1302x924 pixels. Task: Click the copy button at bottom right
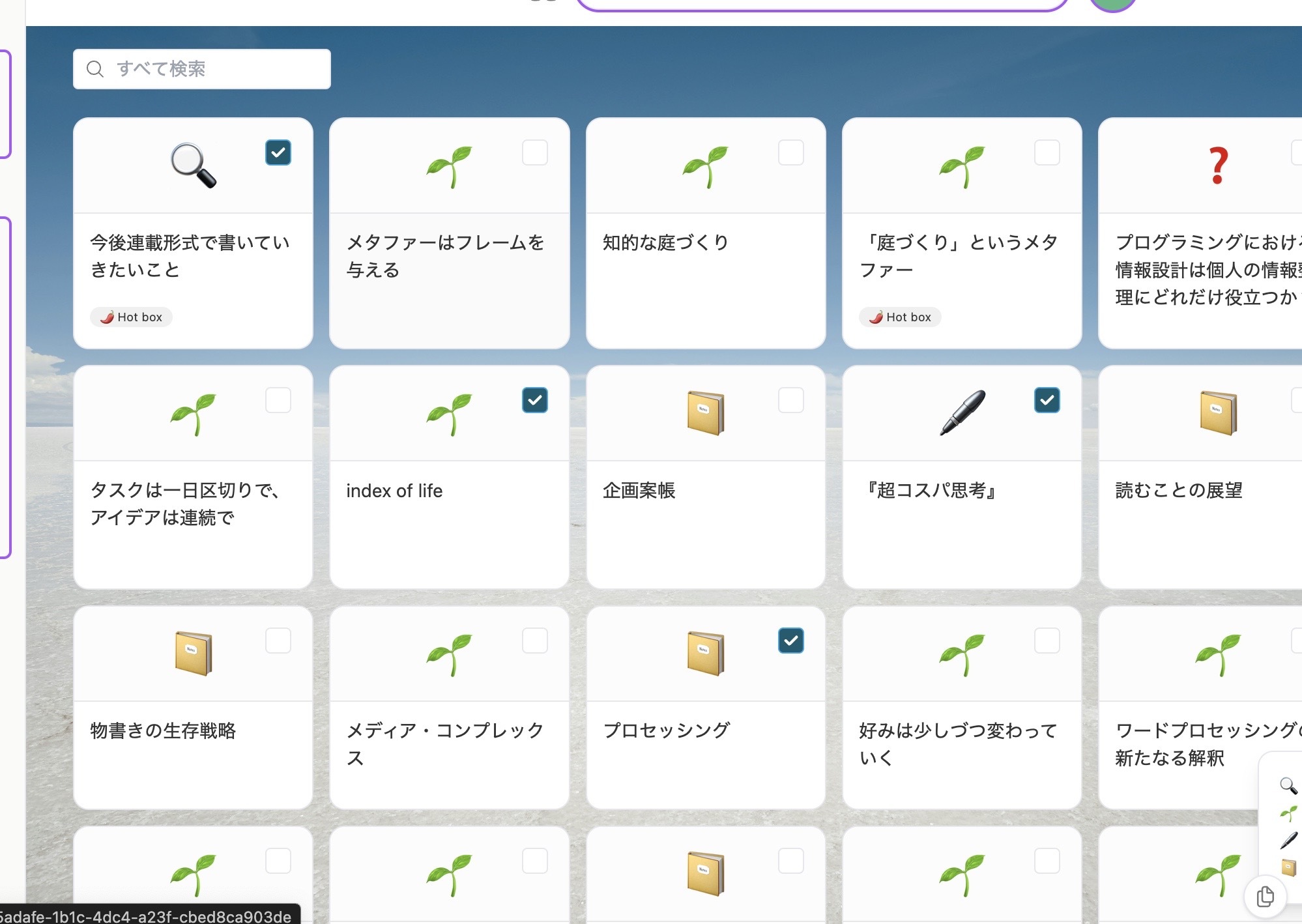tap(1265, 896)
